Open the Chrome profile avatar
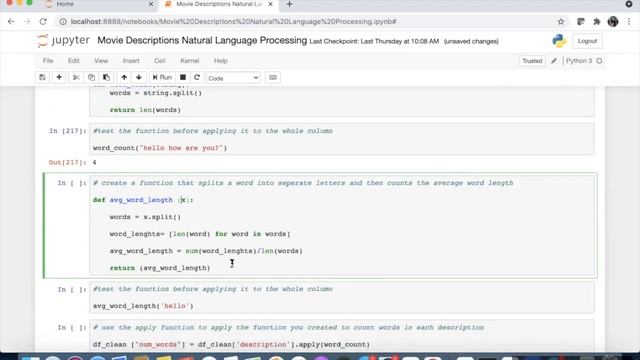 click(x=613, y=22)
